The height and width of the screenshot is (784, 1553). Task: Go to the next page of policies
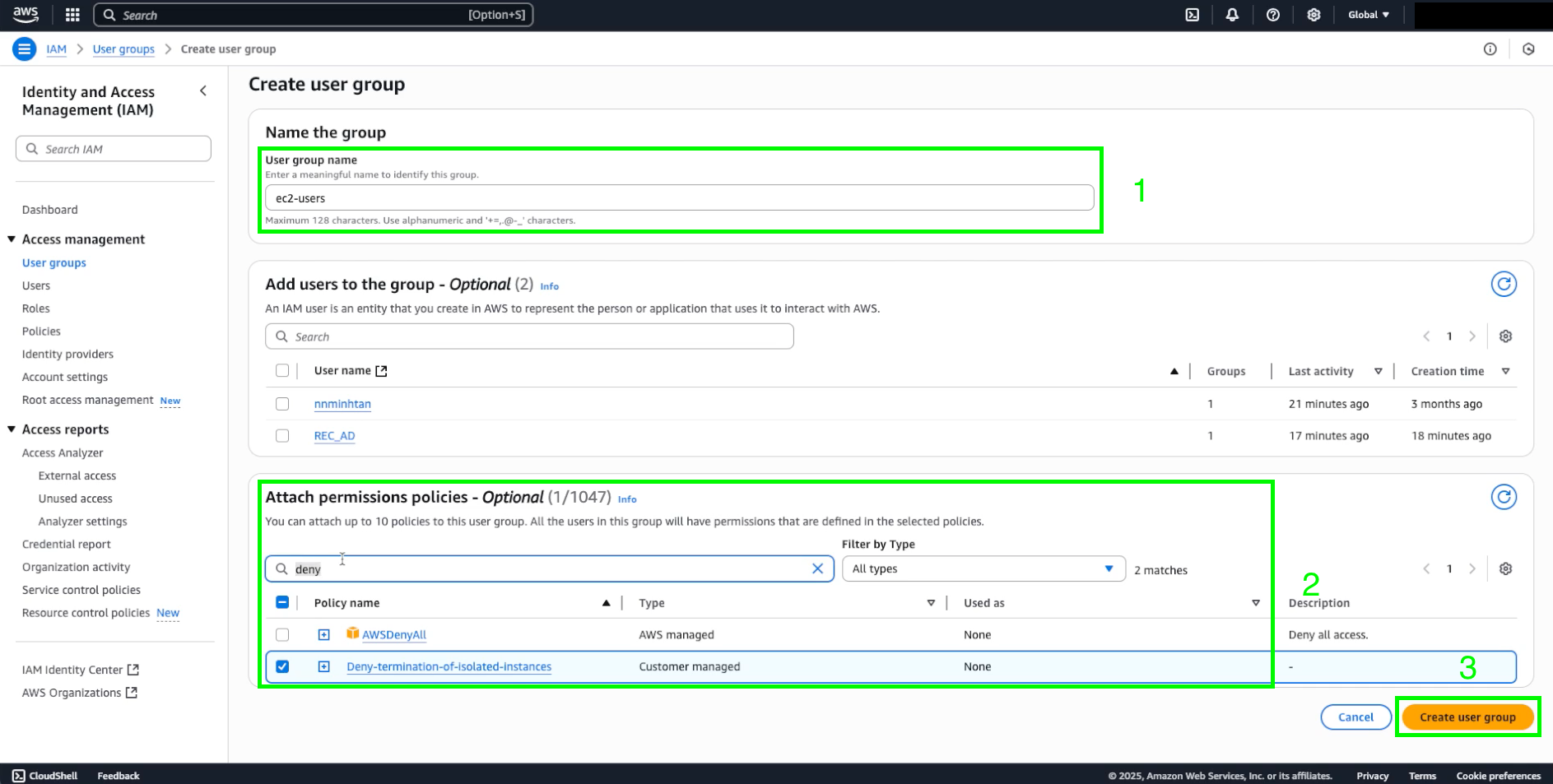1472,569
